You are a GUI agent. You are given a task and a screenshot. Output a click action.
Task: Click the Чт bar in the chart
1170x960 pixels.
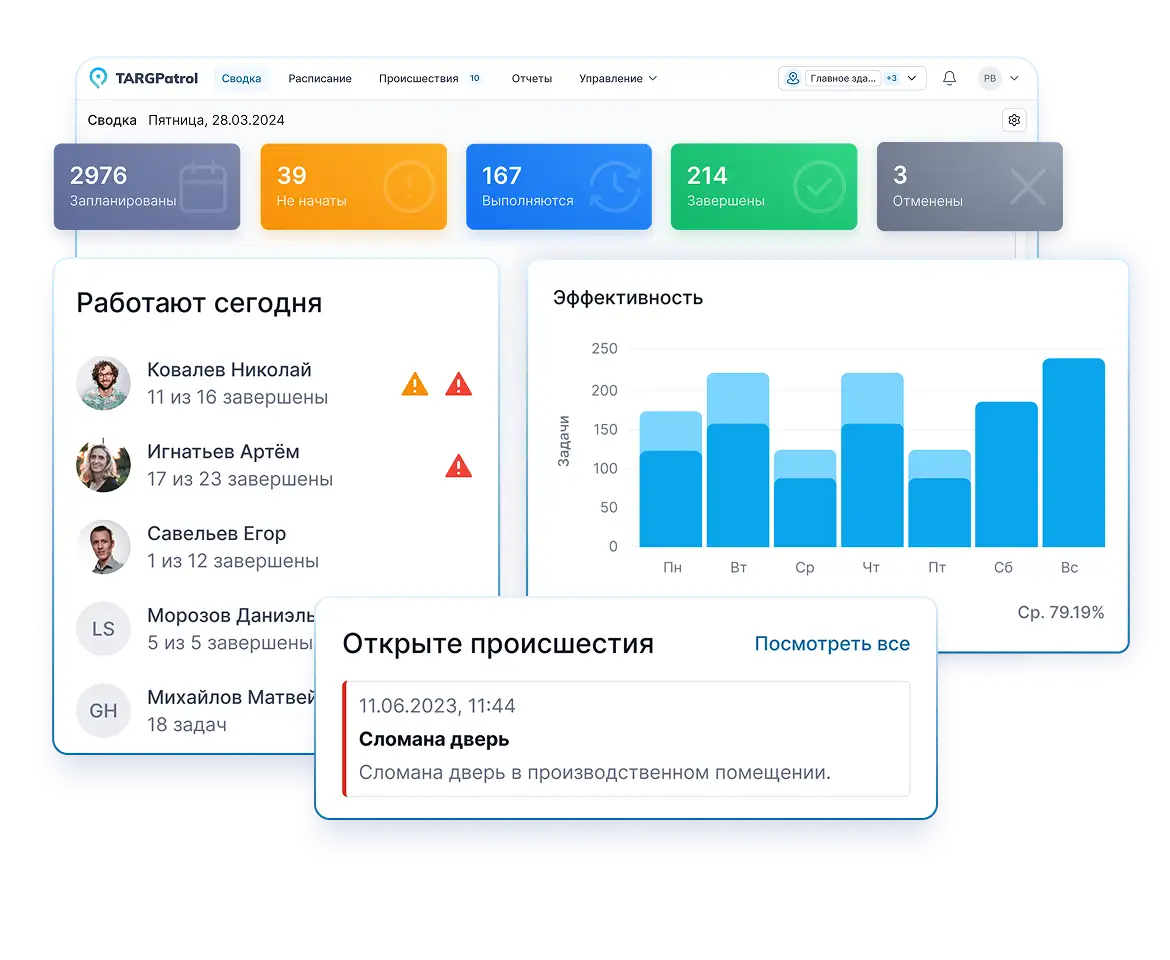point(872,459)
